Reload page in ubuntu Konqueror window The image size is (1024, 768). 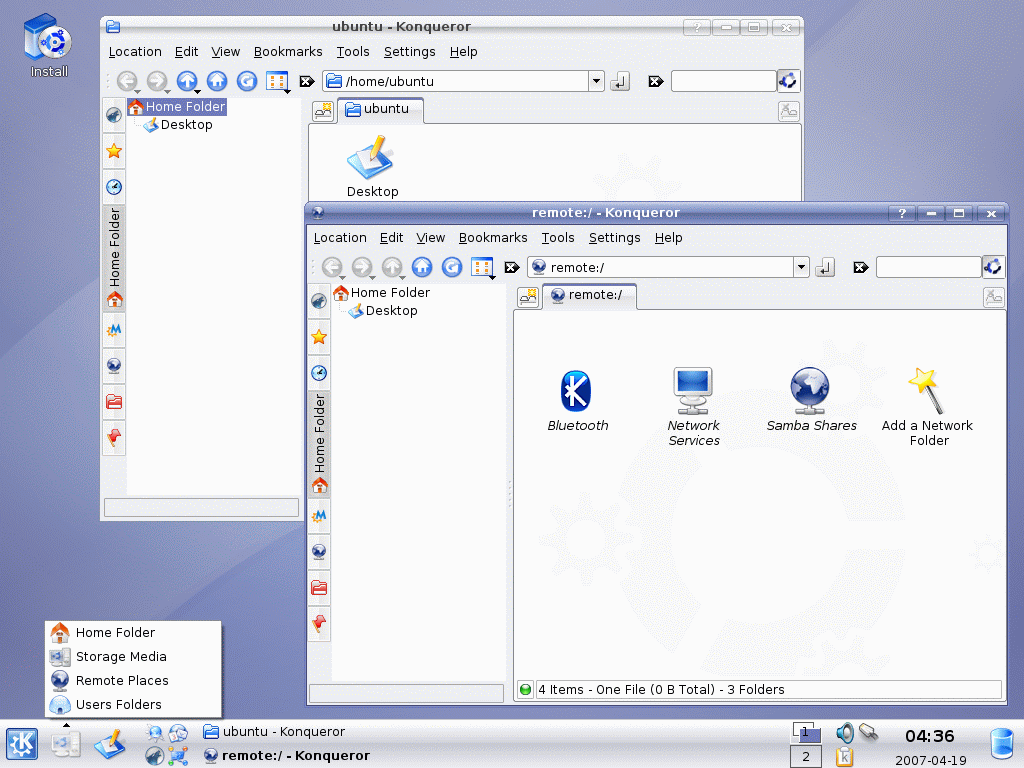(x=247, y=81)
